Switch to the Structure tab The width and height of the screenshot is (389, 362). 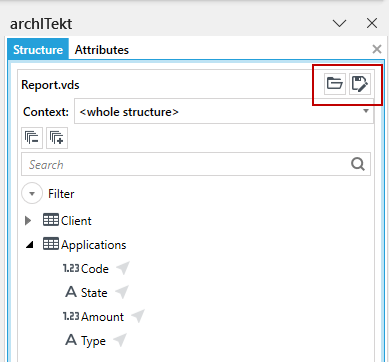38,50
